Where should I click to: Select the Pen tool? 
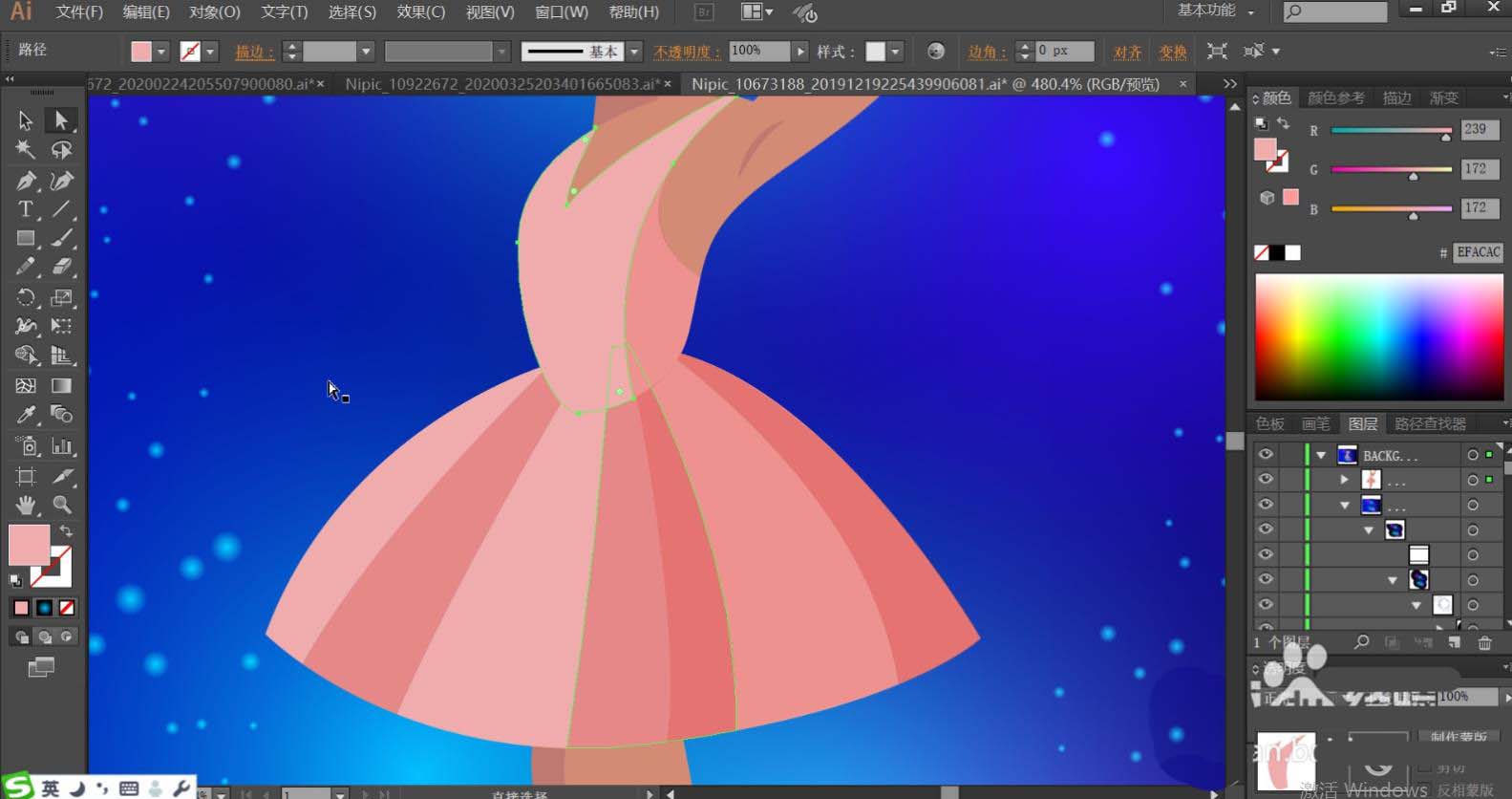pyautogui.click(x=25, y=181)
